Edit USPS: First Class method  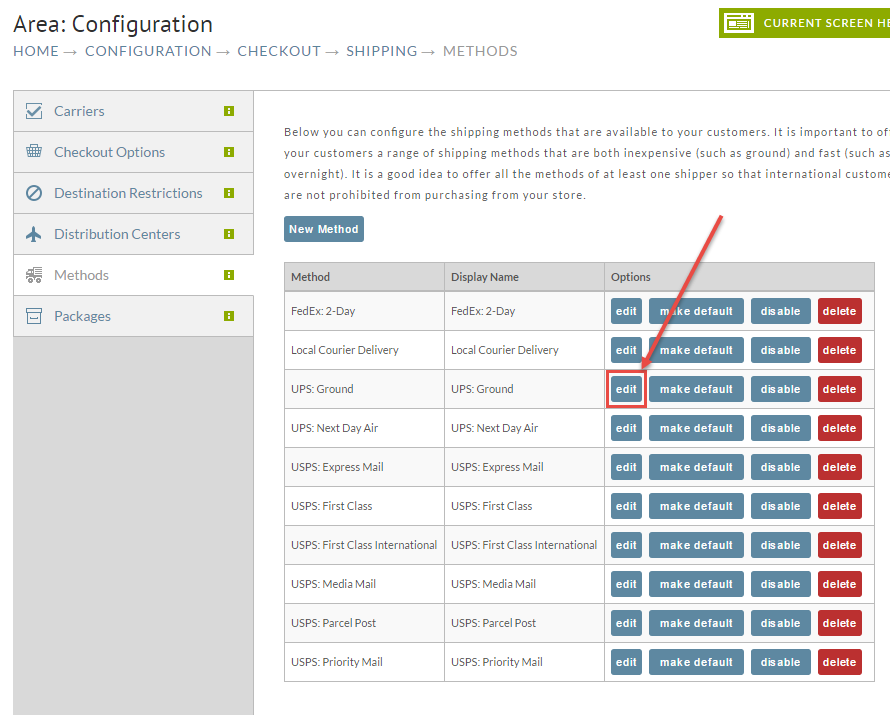click(626, 506)
